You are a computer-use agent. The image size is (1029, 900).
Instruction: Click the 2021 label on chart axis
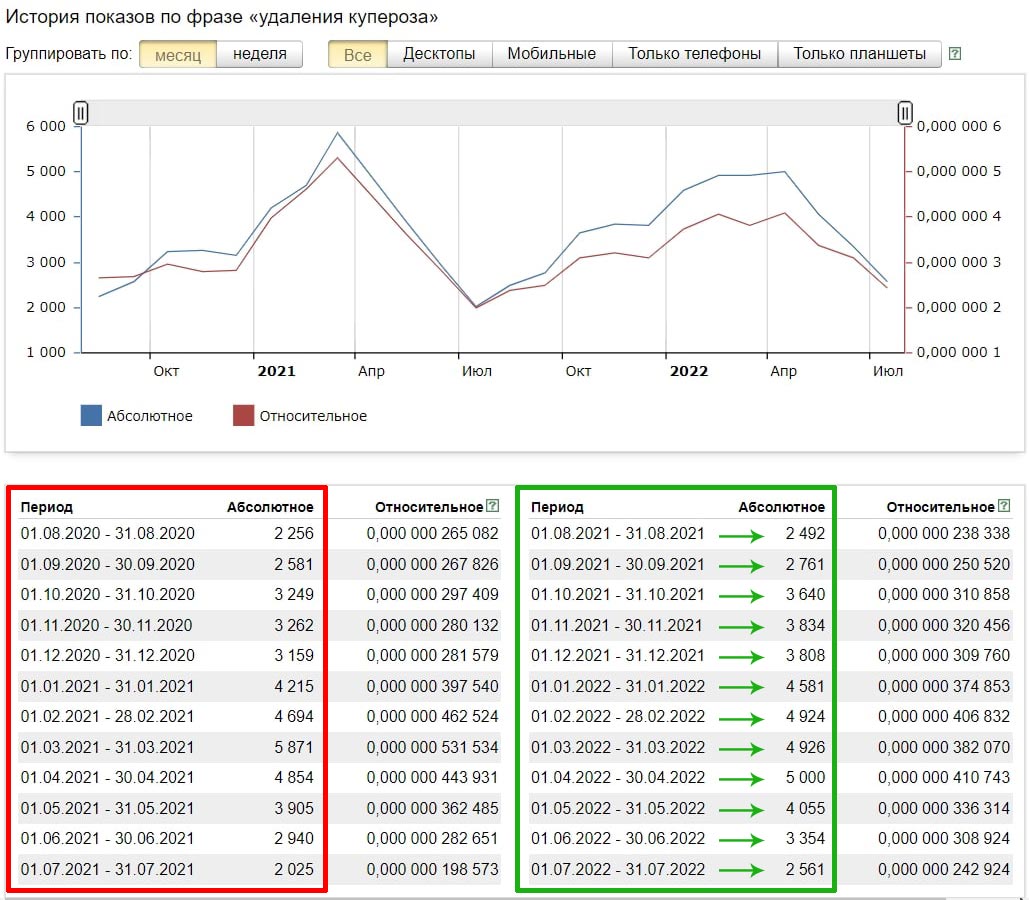(276, 371)
